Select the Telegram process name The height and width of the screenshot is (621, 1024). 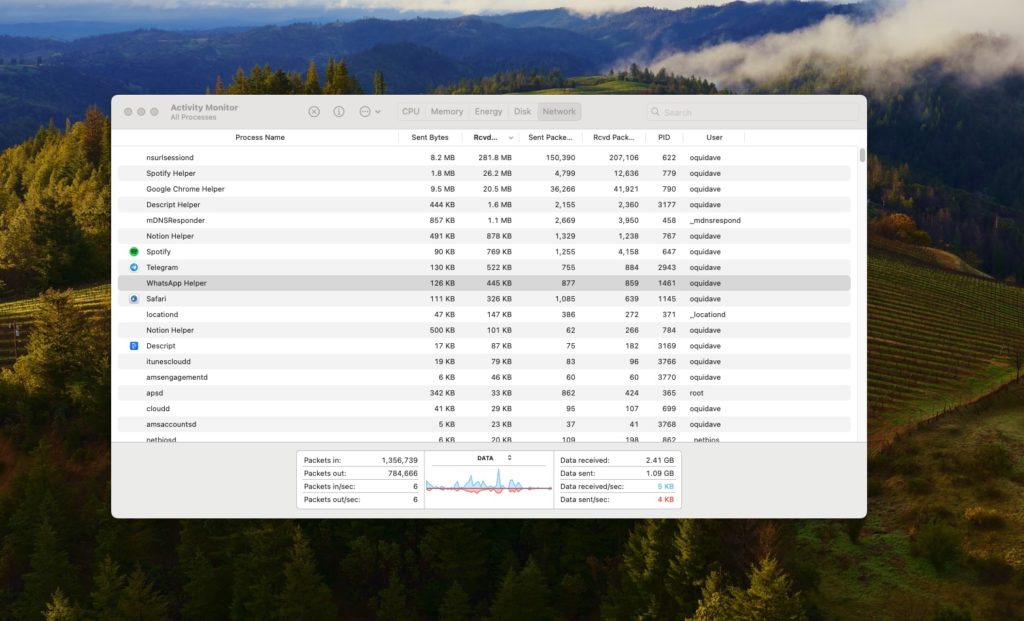(x=162, y=267)
